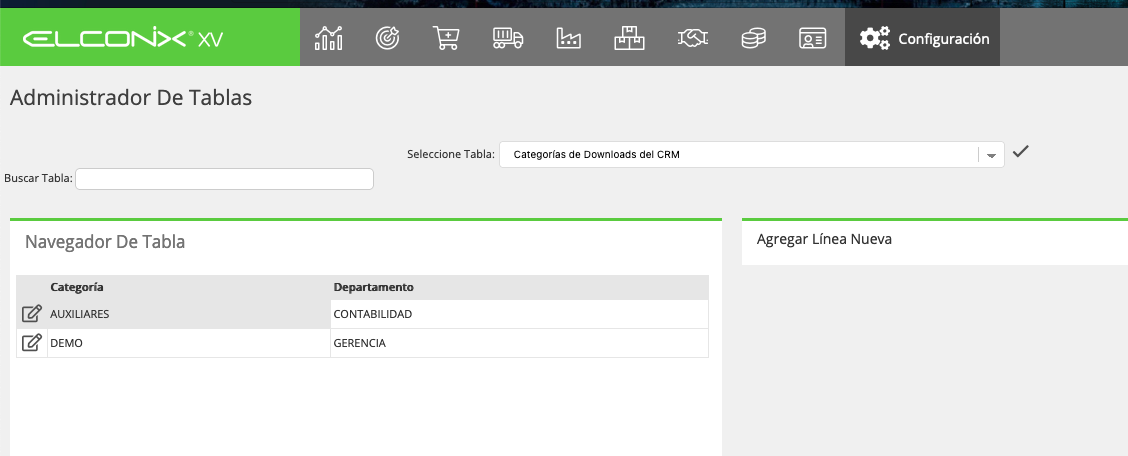Select the coins stack finance icon

click(753, 38)
